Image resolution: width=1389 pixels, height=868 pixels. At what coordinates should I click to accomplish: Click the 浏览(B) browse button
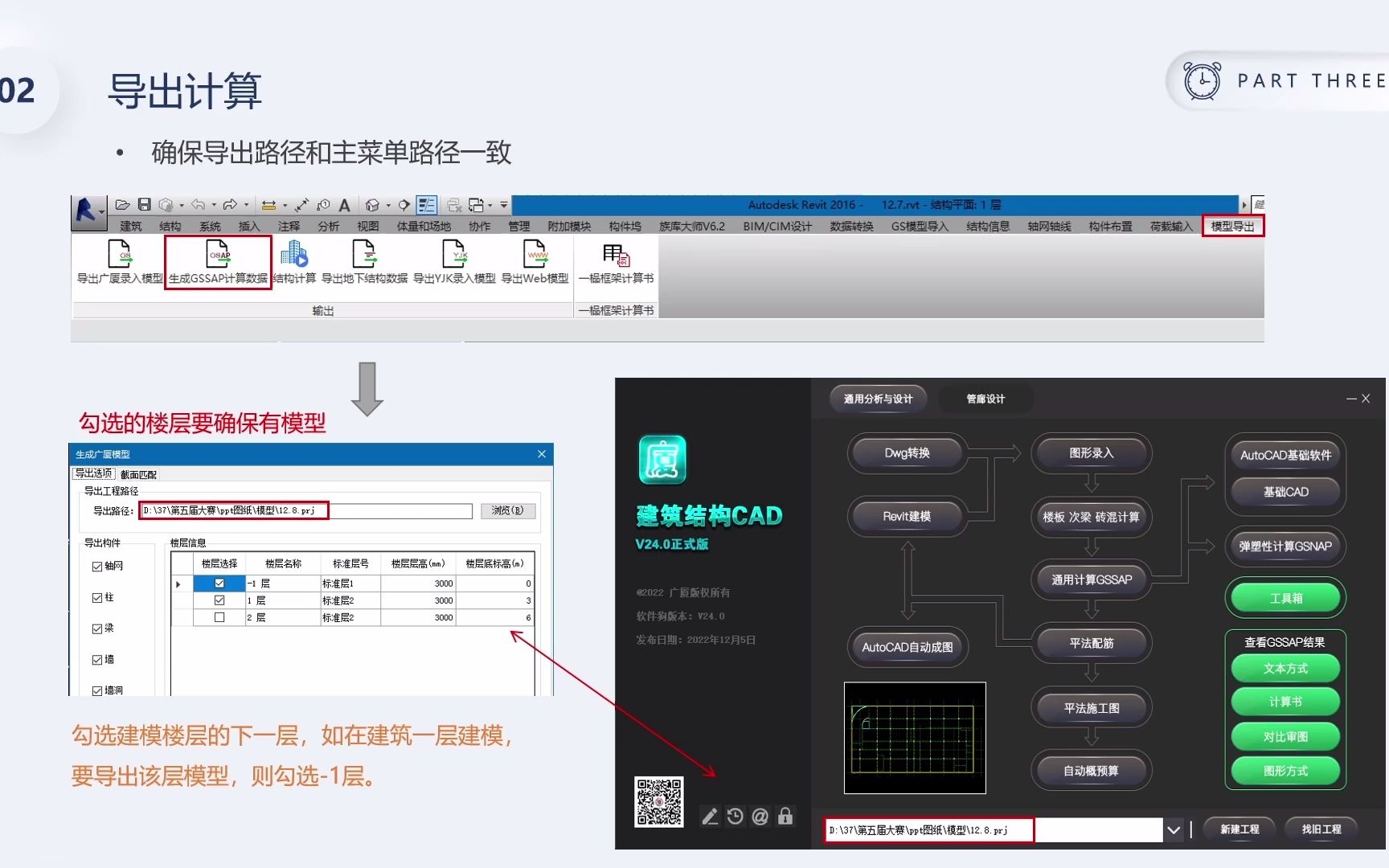click(507, 511)
